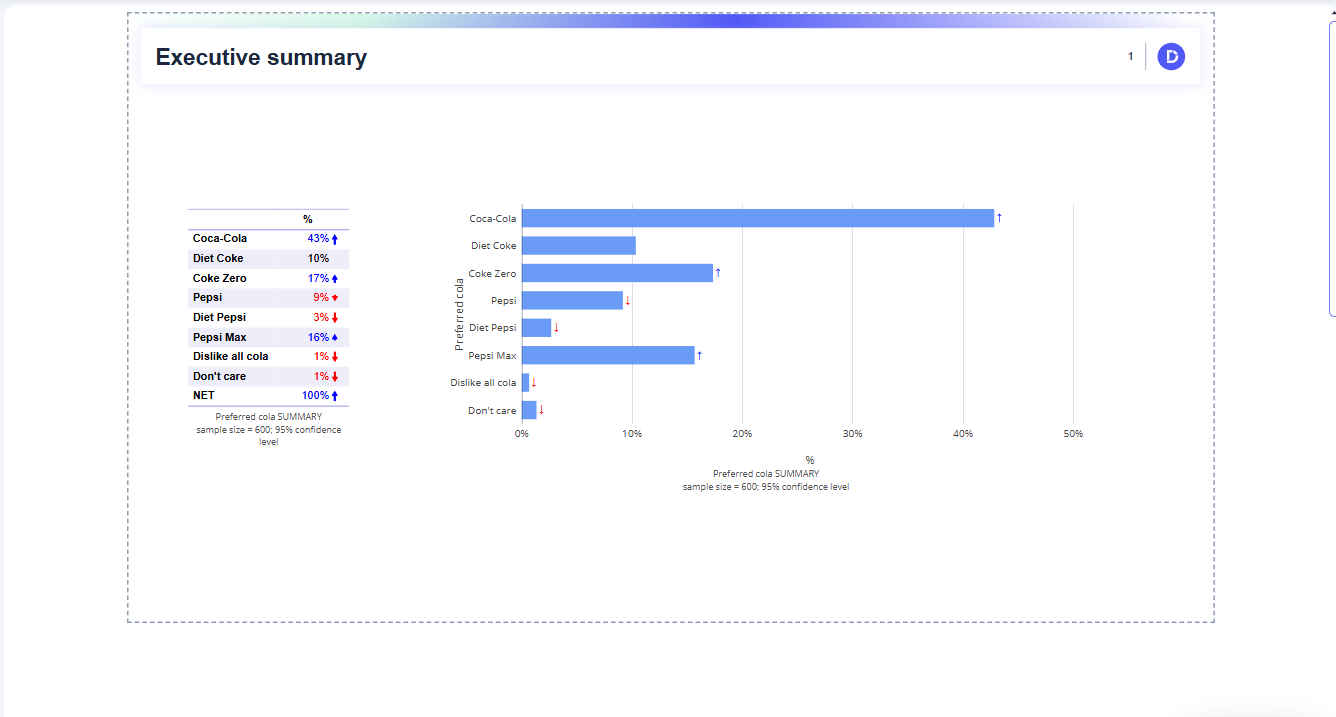1336x717 pixels.
Task: Click the 50% x-axis tick label
Action: (1073, 434)
